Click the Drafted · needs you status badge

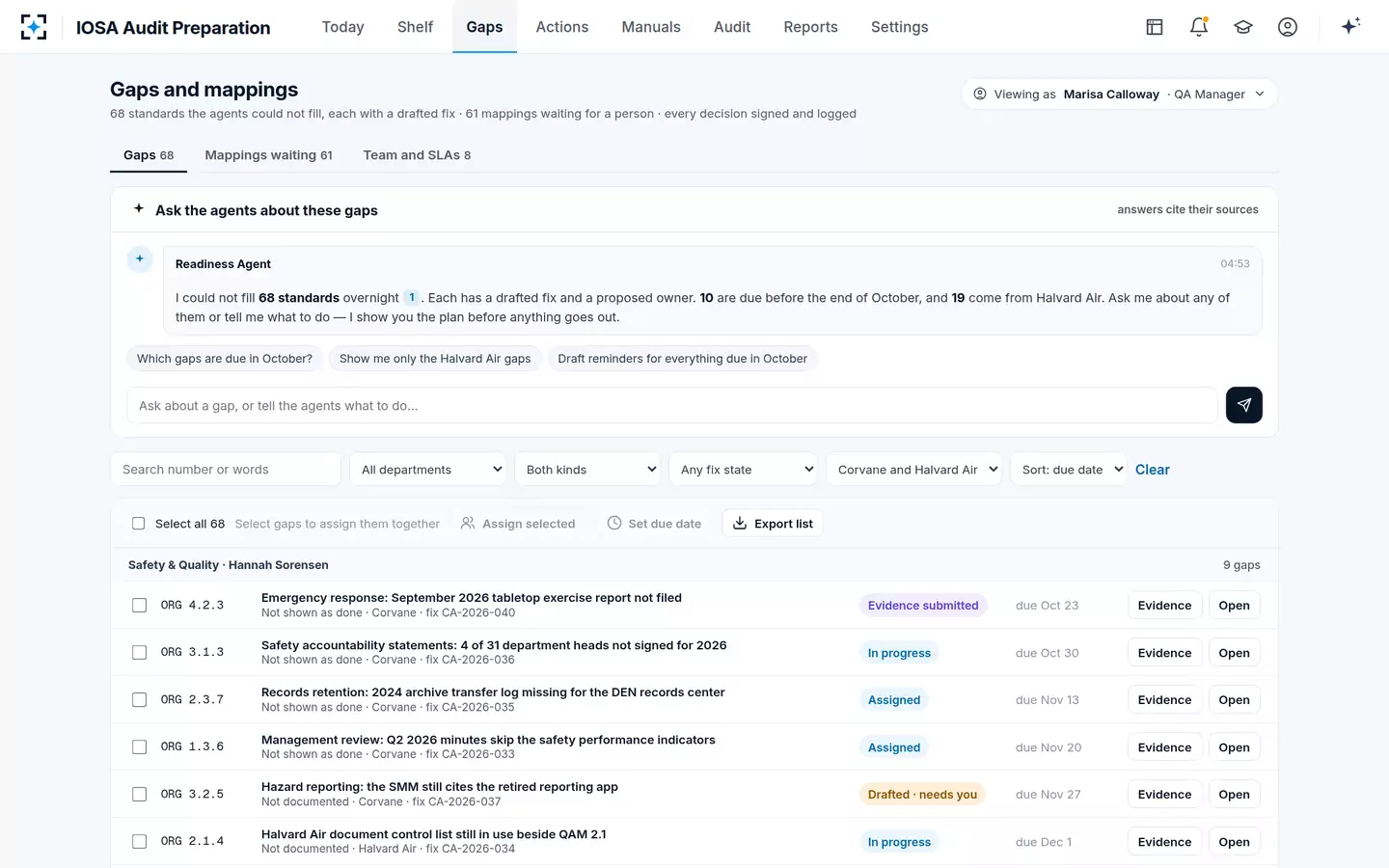coord(922,795)
